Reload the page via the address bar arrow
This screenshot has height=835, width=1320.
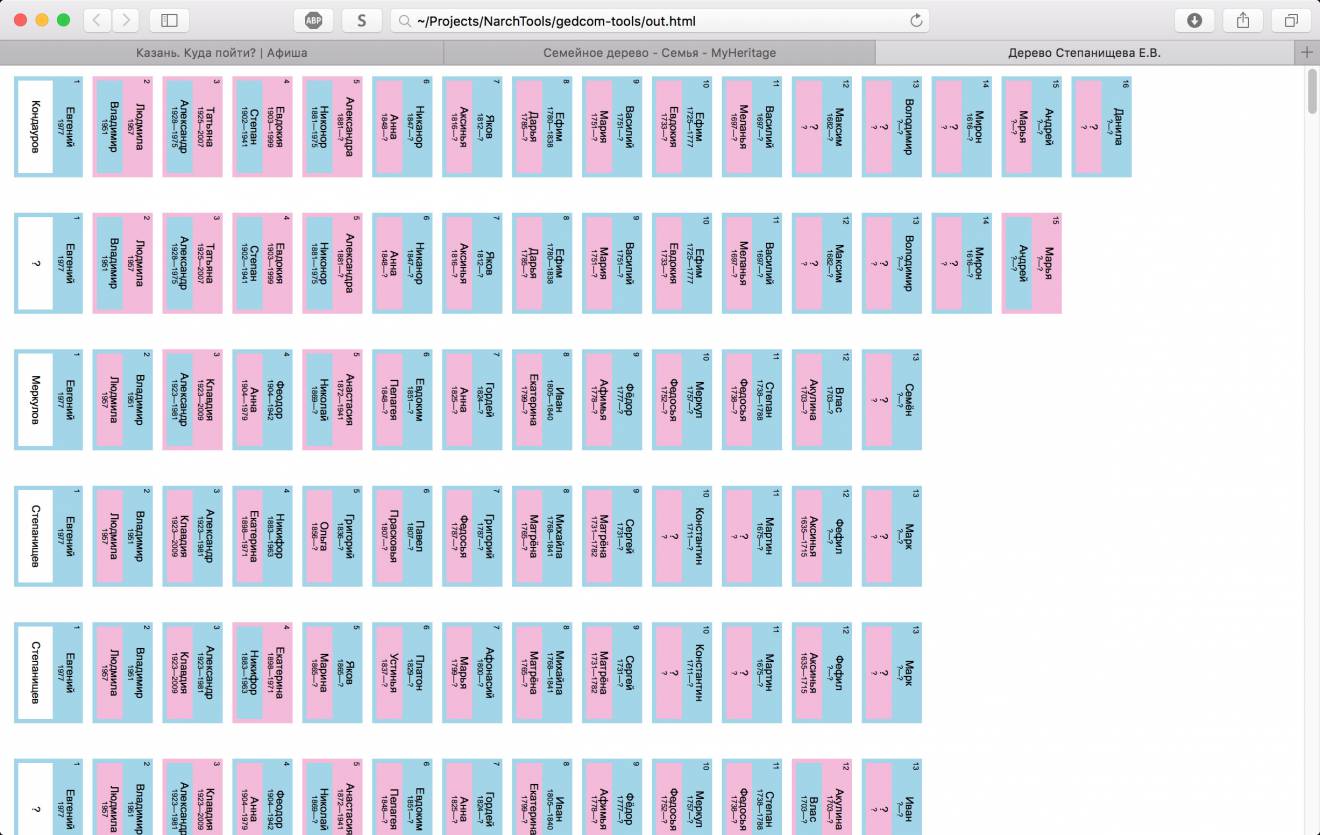916,20
